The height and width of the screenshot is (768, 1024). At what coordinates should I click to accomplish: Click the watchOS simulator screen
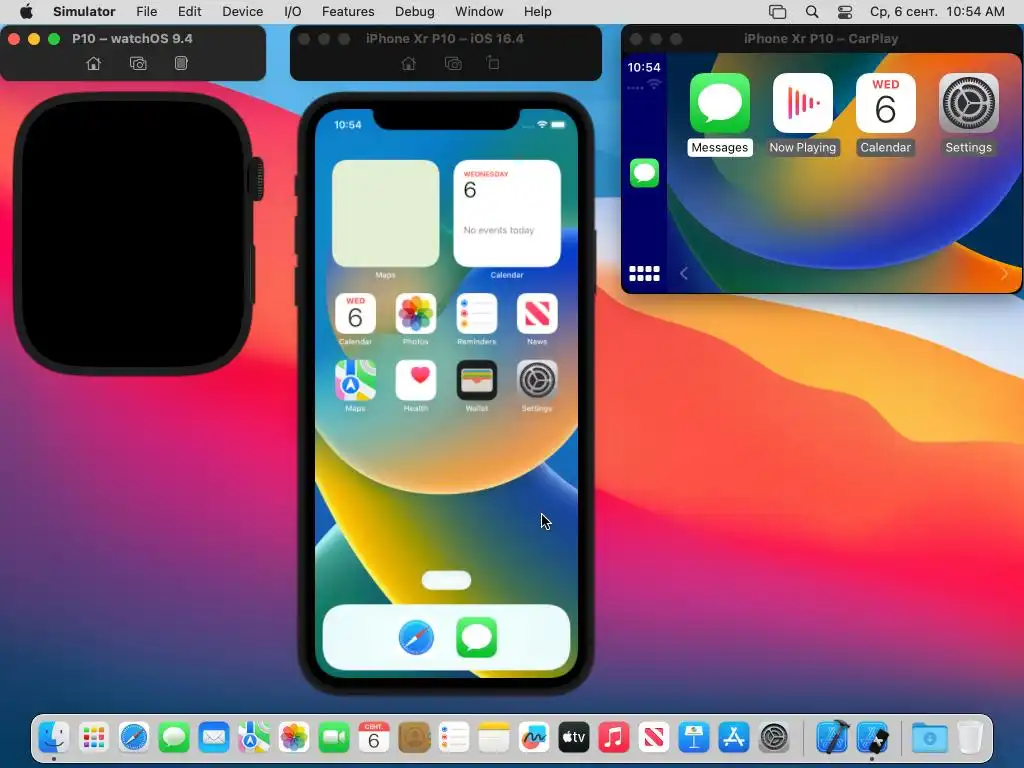click(133, 234)
